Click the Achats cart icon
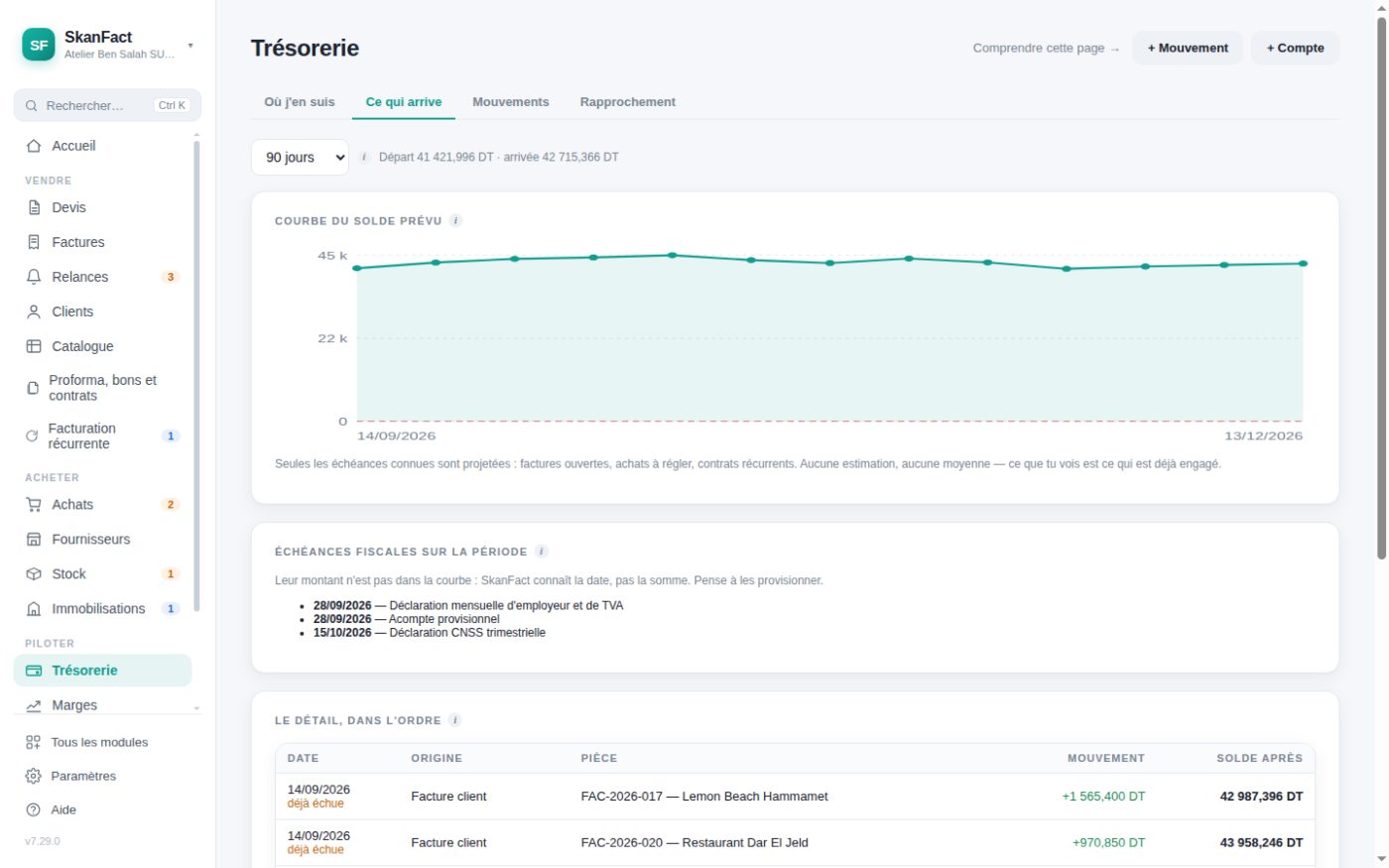 [x=34, y=505]
